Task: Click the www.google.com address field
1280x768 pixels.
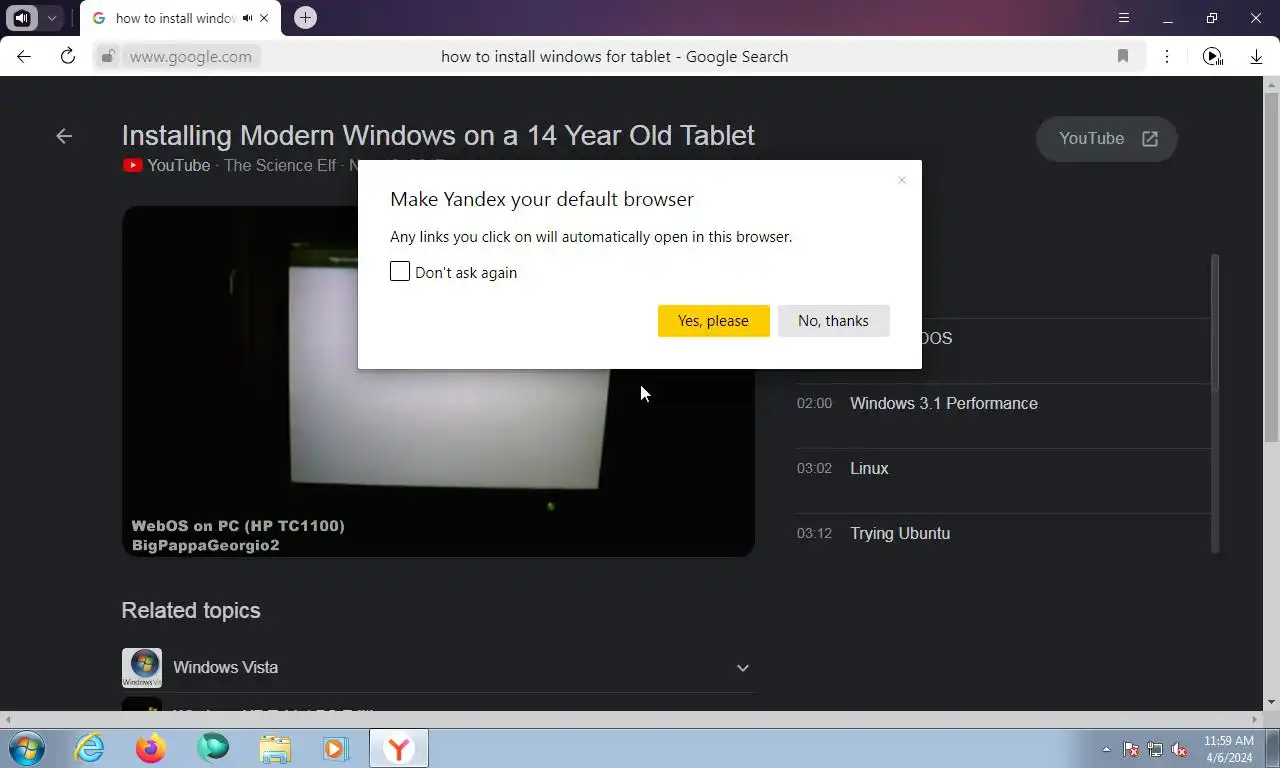Action: (x=190, y=56)
